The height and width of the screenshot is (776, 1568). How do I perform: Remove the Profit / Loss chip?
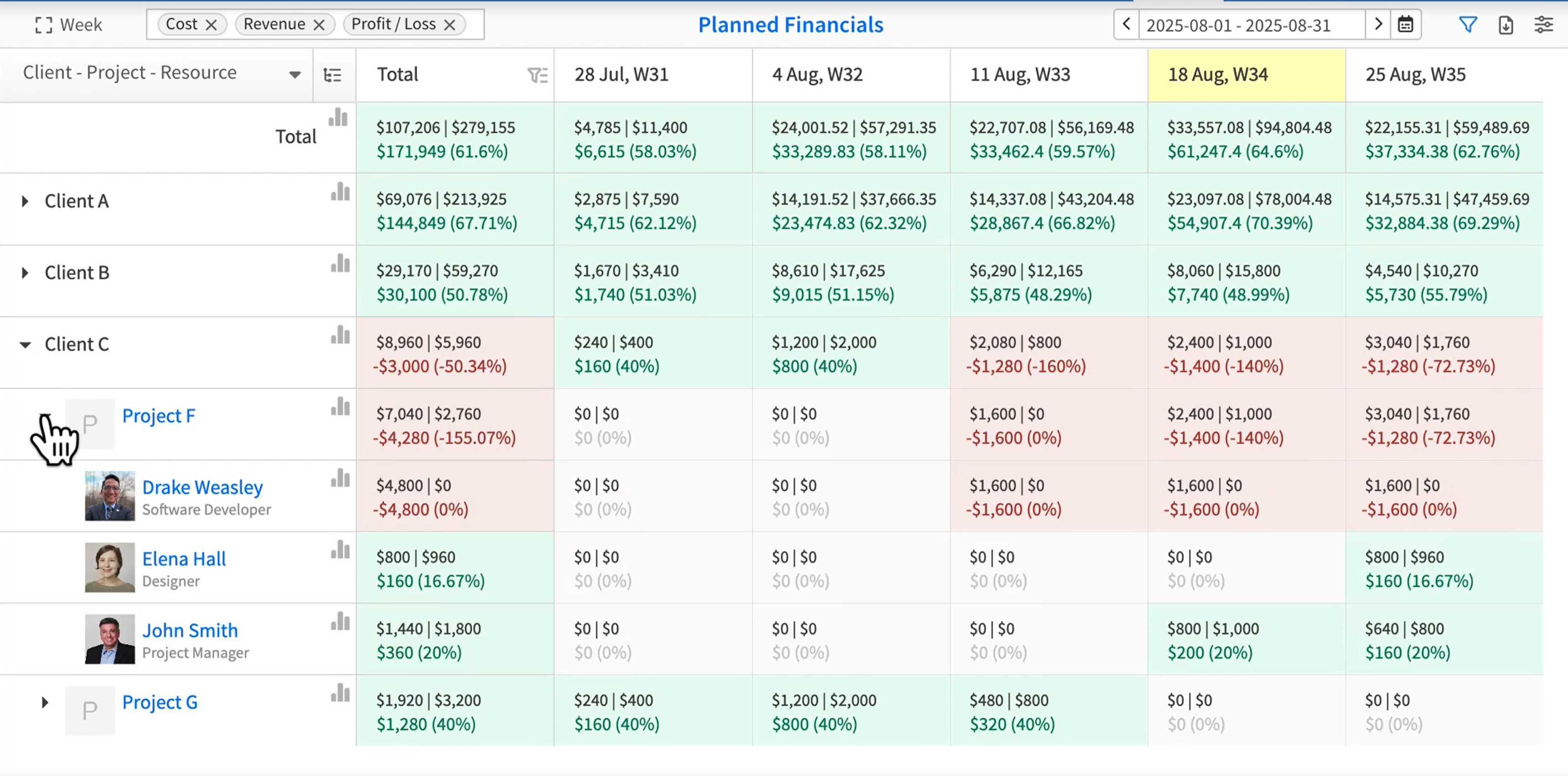pos(450,25)
